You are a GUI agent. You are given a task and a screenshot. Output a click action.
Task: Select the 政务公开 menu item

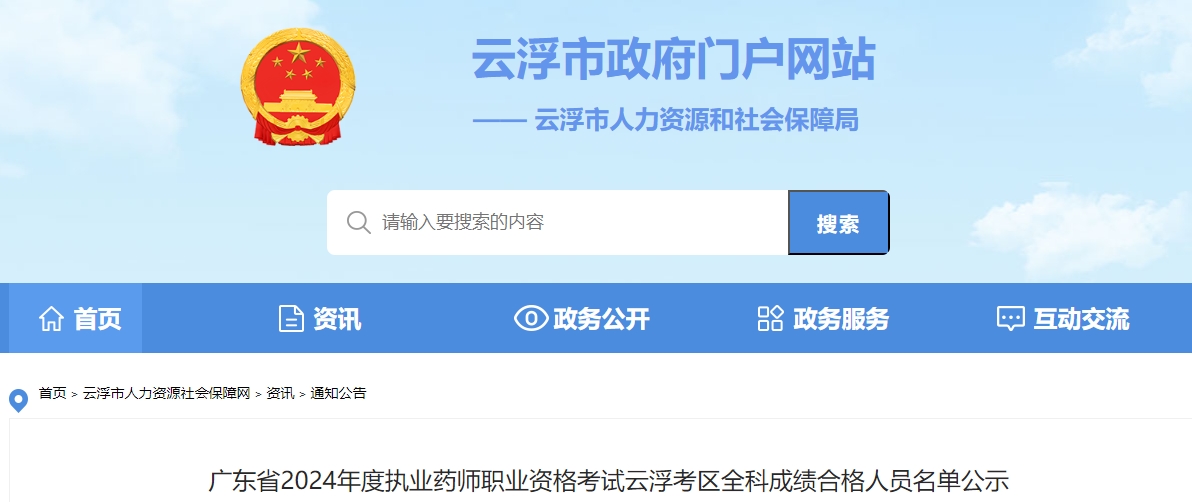pos(582,318)
